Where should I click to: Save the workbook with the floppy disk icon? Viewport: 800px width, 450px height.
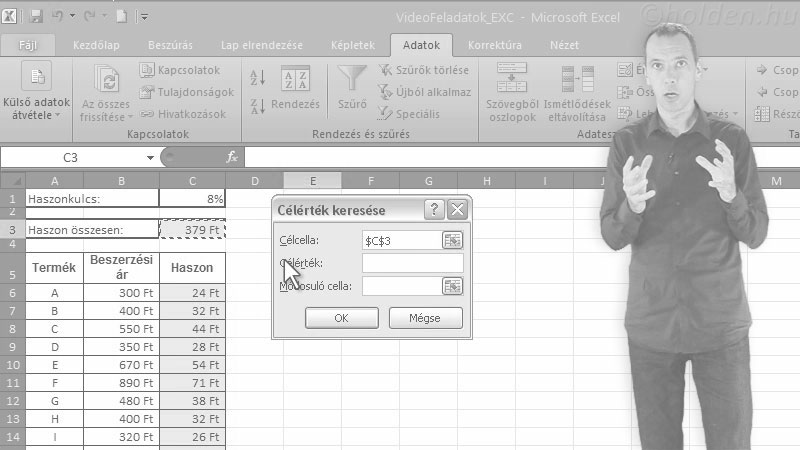pyautogui.click(x=36, y=16)
